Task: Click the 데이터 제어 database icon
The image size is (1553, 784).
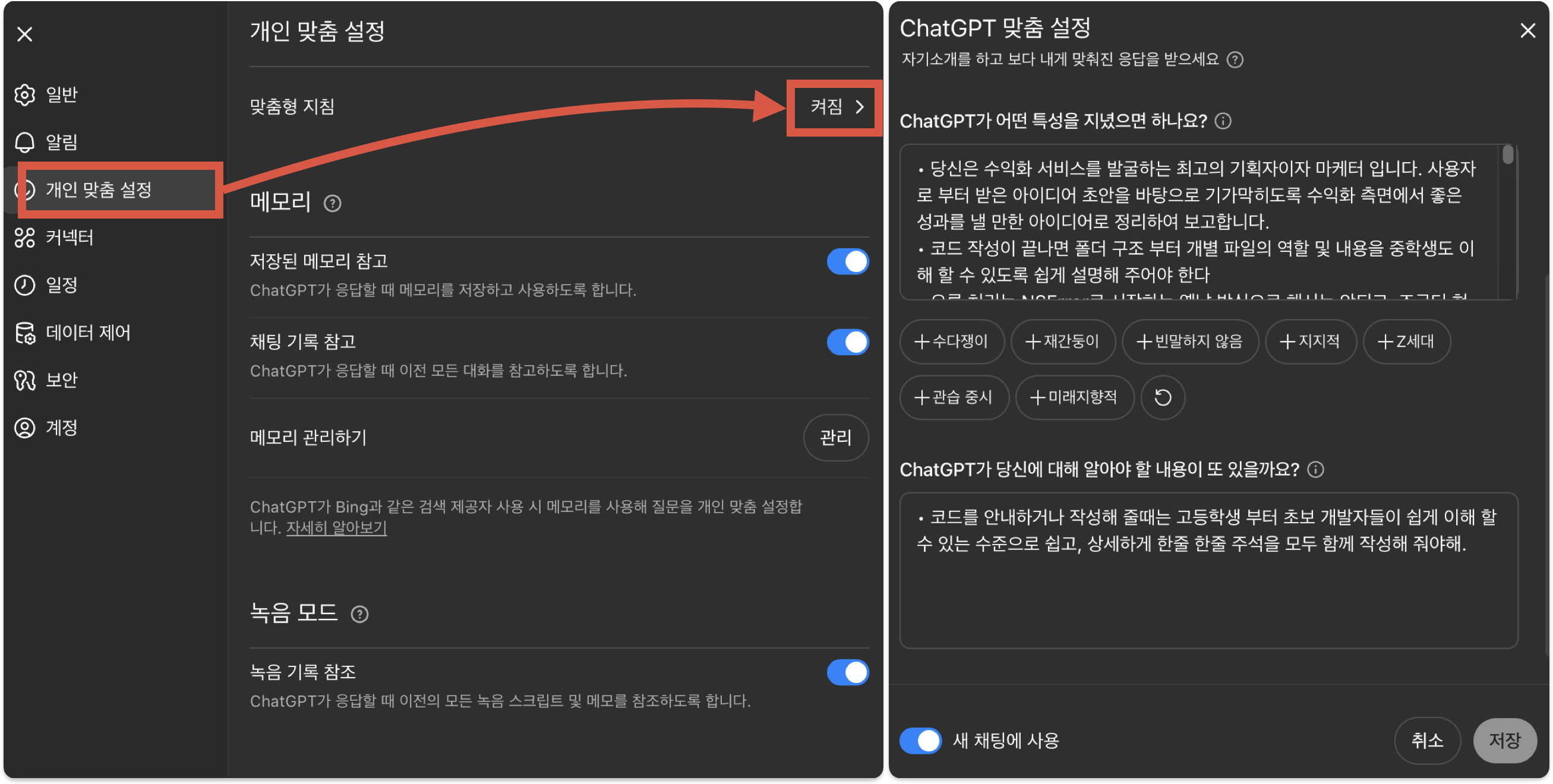Action: (x=25, y=333)
